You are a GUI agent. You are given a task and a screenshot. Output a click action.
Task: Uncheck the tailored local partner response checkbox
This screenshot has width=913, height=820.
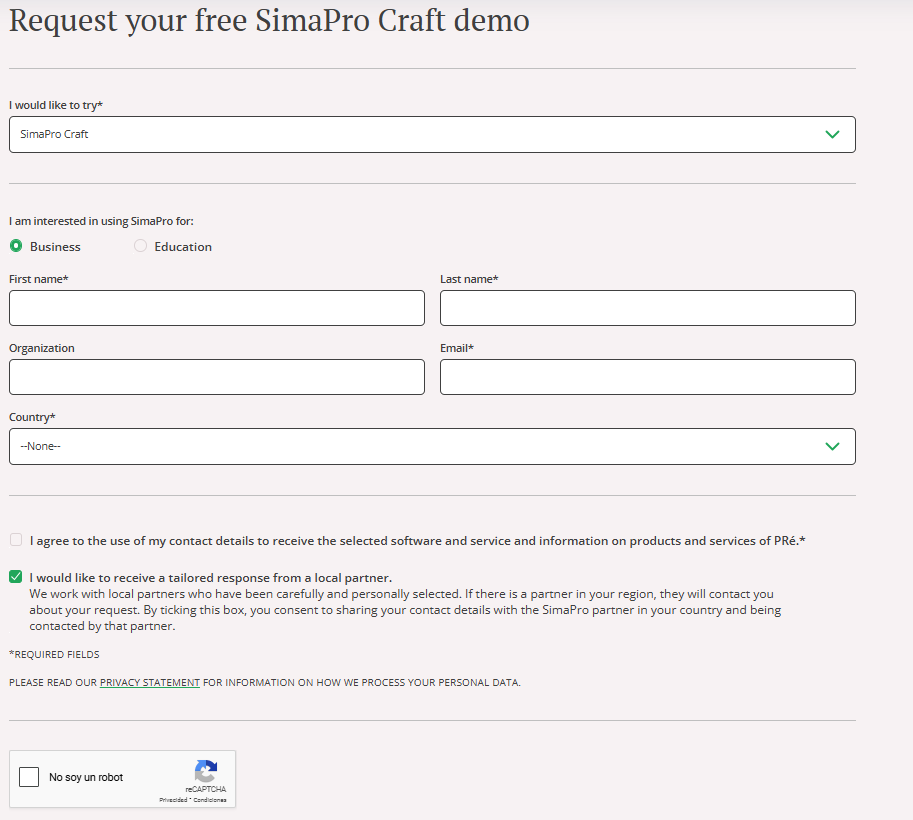pyautogui.click(x=16, y=577)
